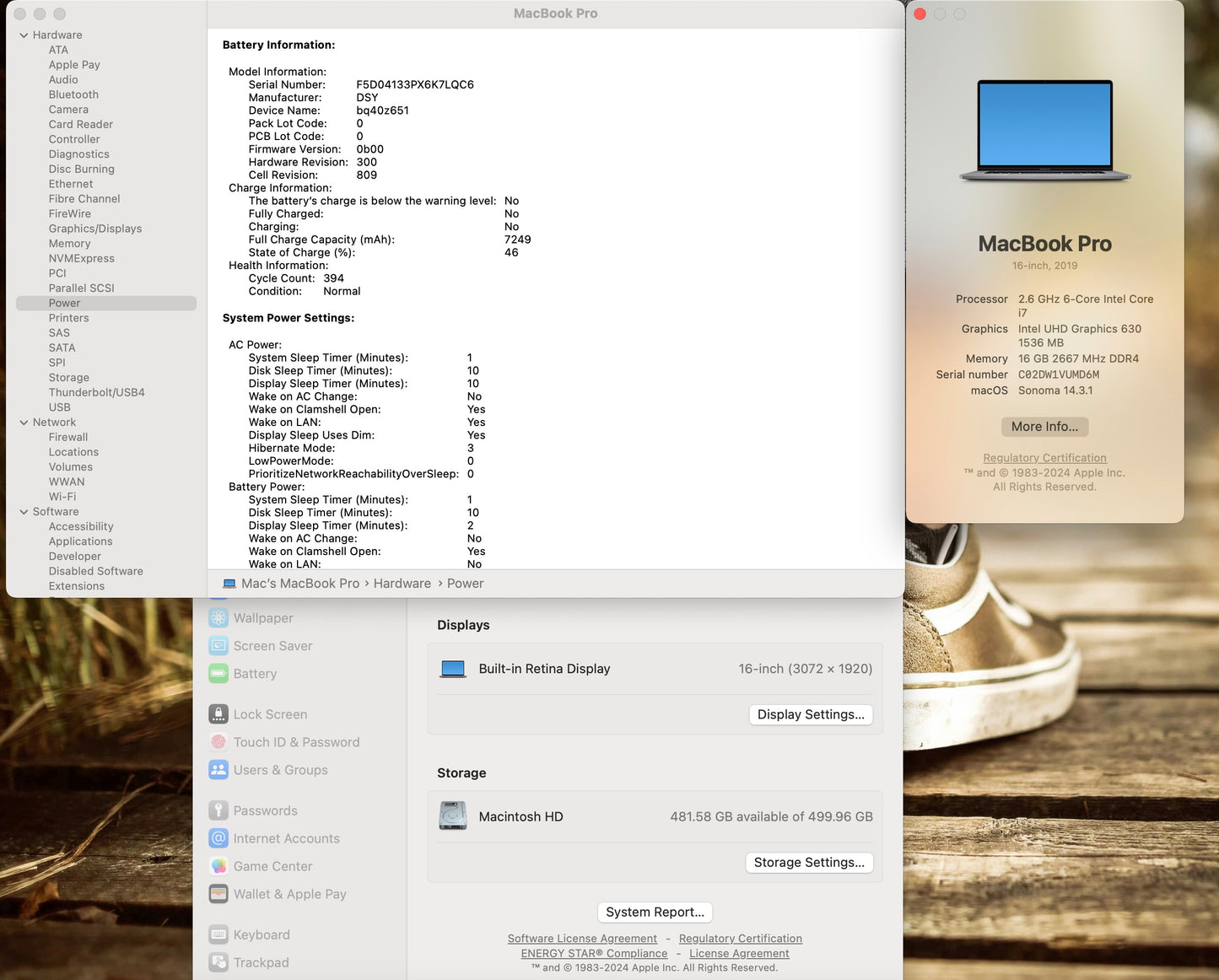Click the System Report… button
This screenshot has height=980, width=1219.
point(655,913)
